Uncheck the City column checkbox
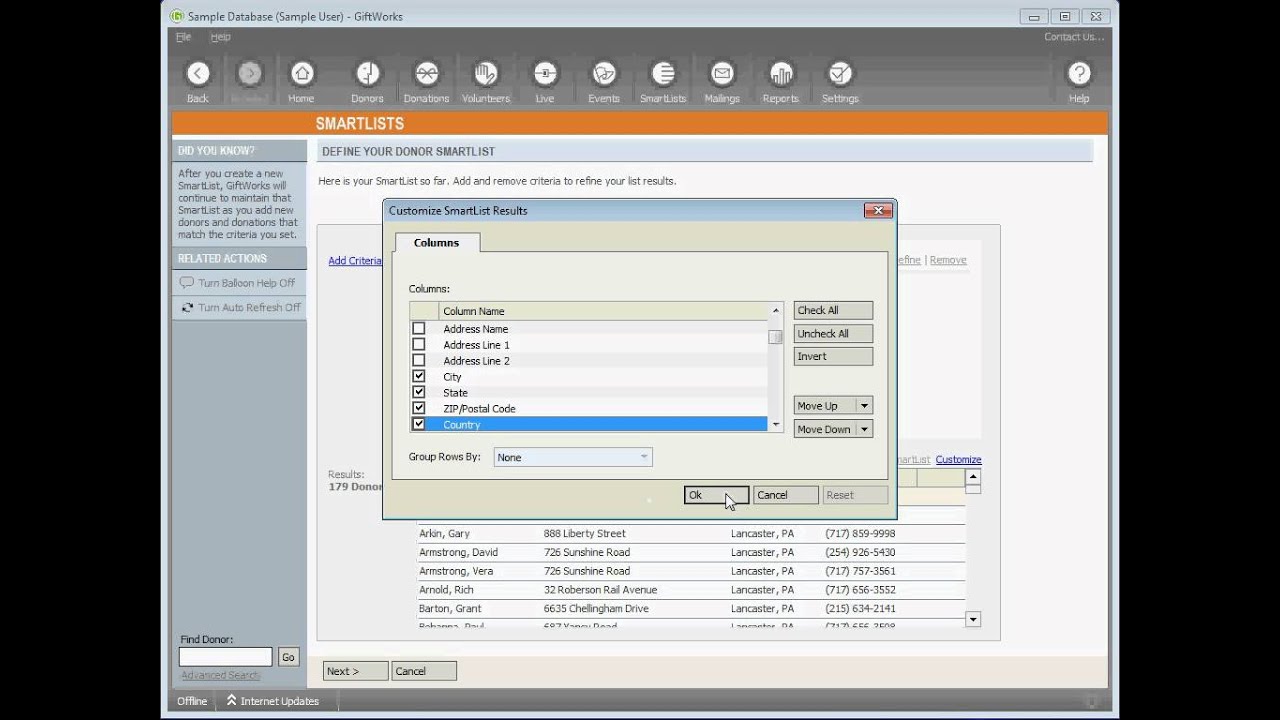1280x720 pixels. pos(419,376)
